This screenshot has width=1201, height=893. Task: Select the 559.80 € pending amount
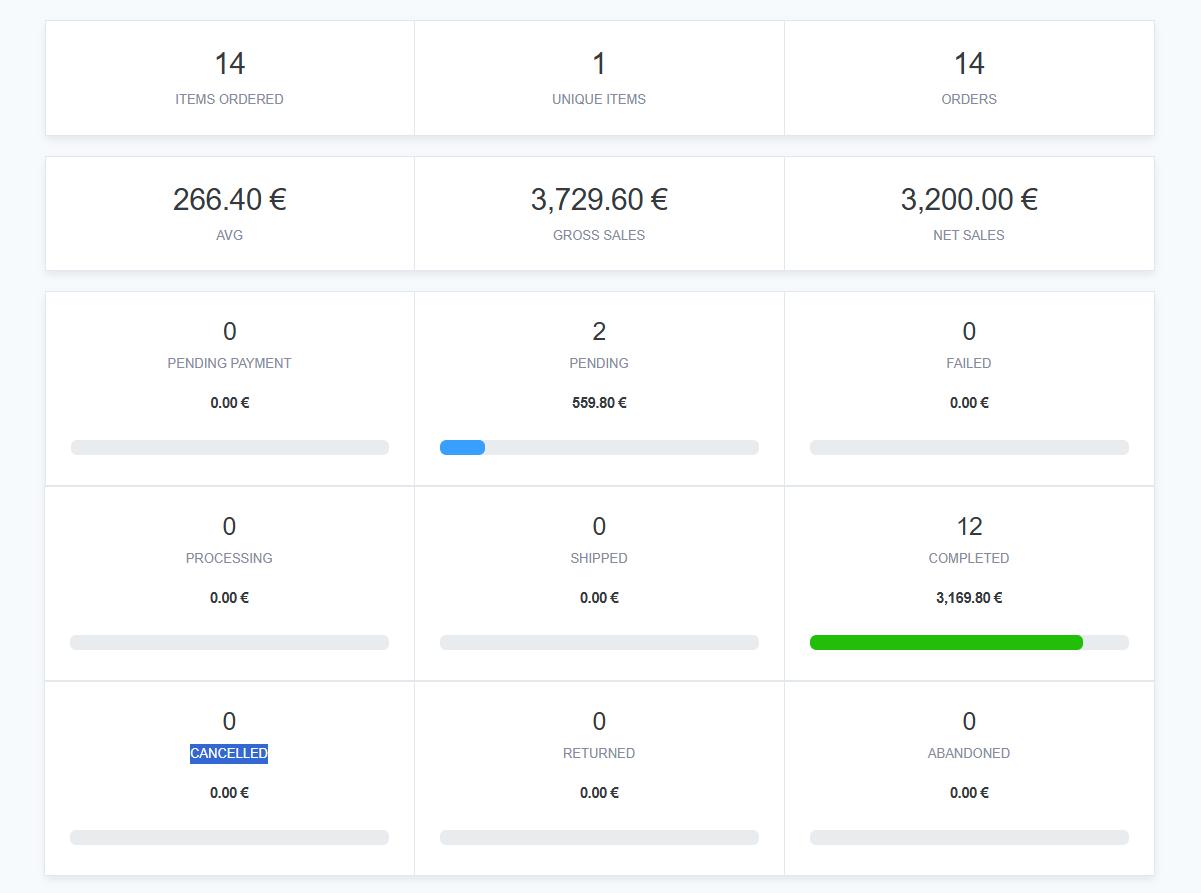(599, 403)
